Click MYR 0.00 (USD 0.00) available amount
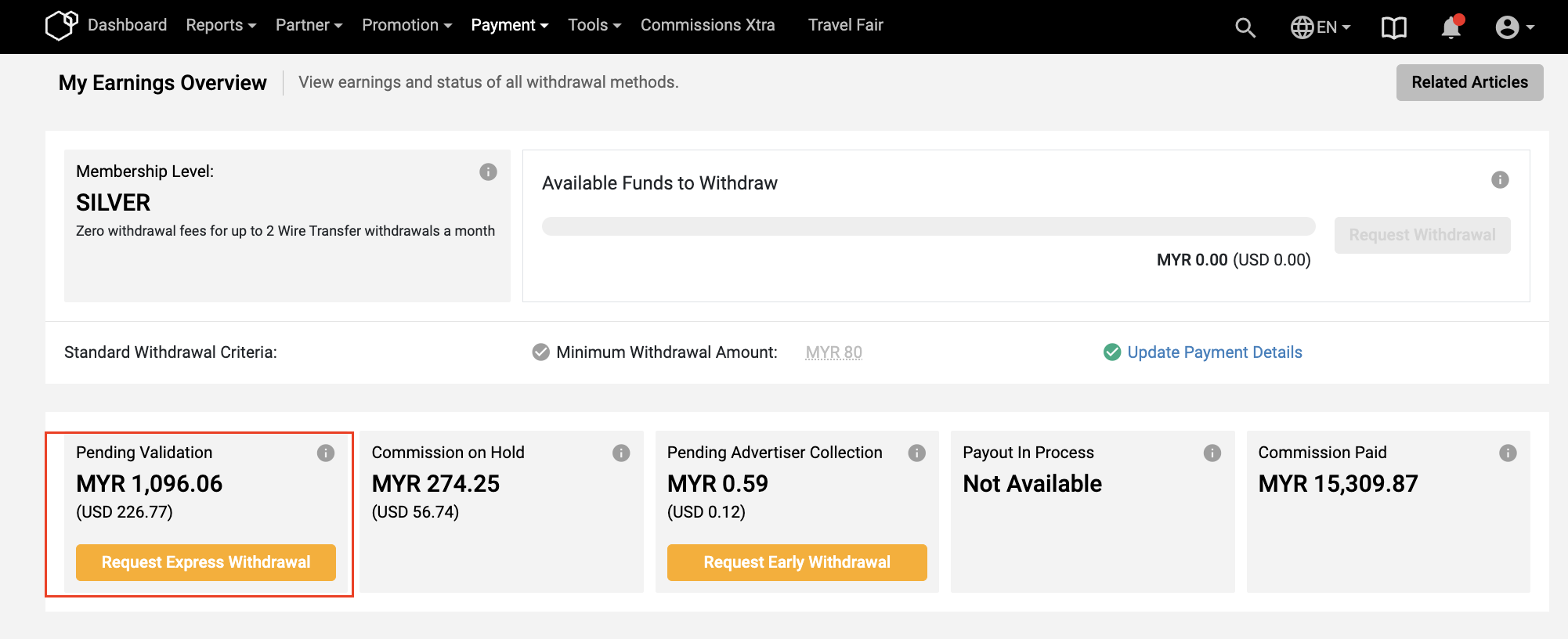Image resolution: width=1568 pixels, height=639 pixels. click(1234, 260)
